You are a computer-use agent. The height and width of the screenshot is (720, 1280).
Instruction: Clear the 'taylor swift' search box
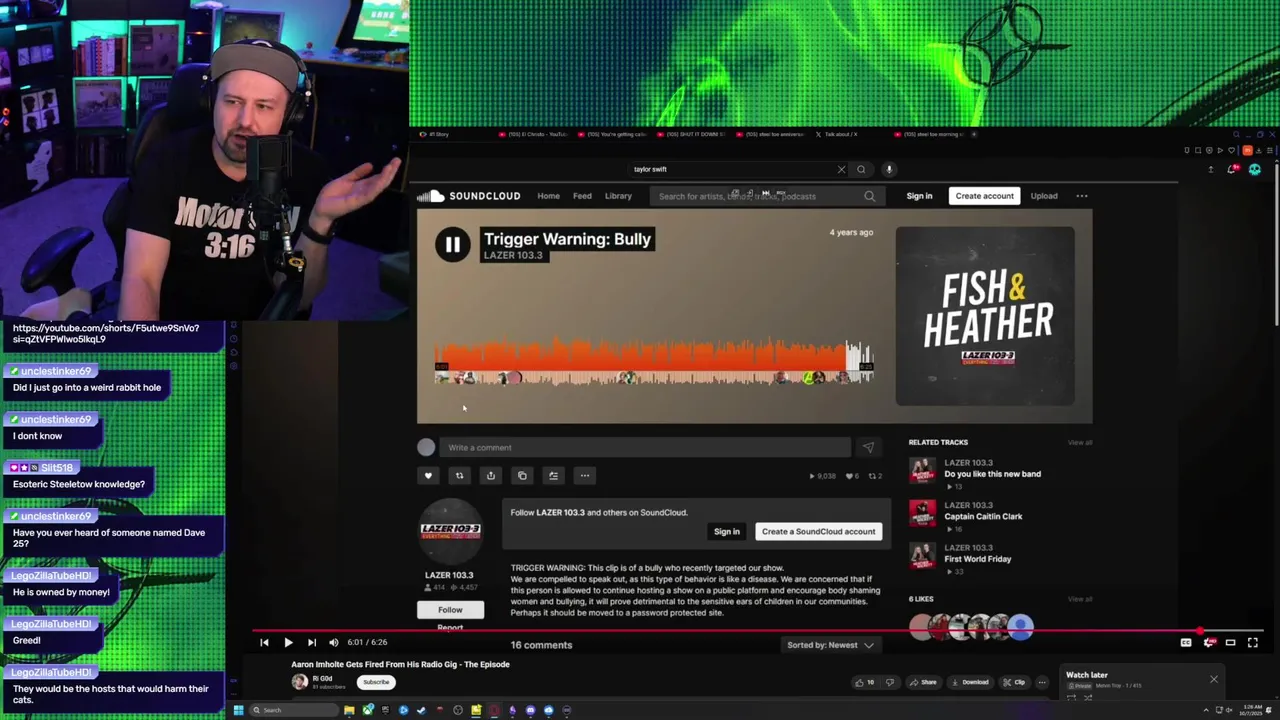(x=841, y=169)
